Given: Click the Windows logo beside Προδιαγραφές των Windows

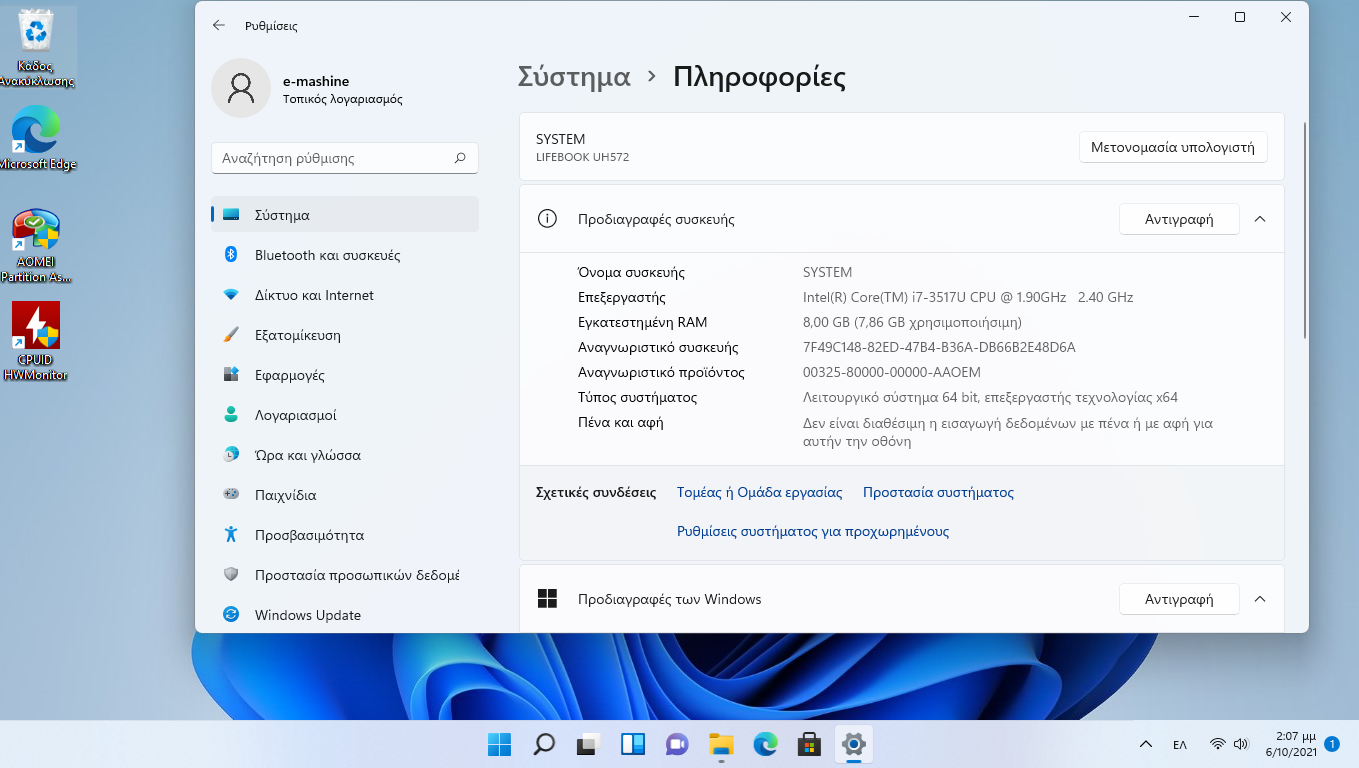Looking at the screenshot, I should (547, 599).
